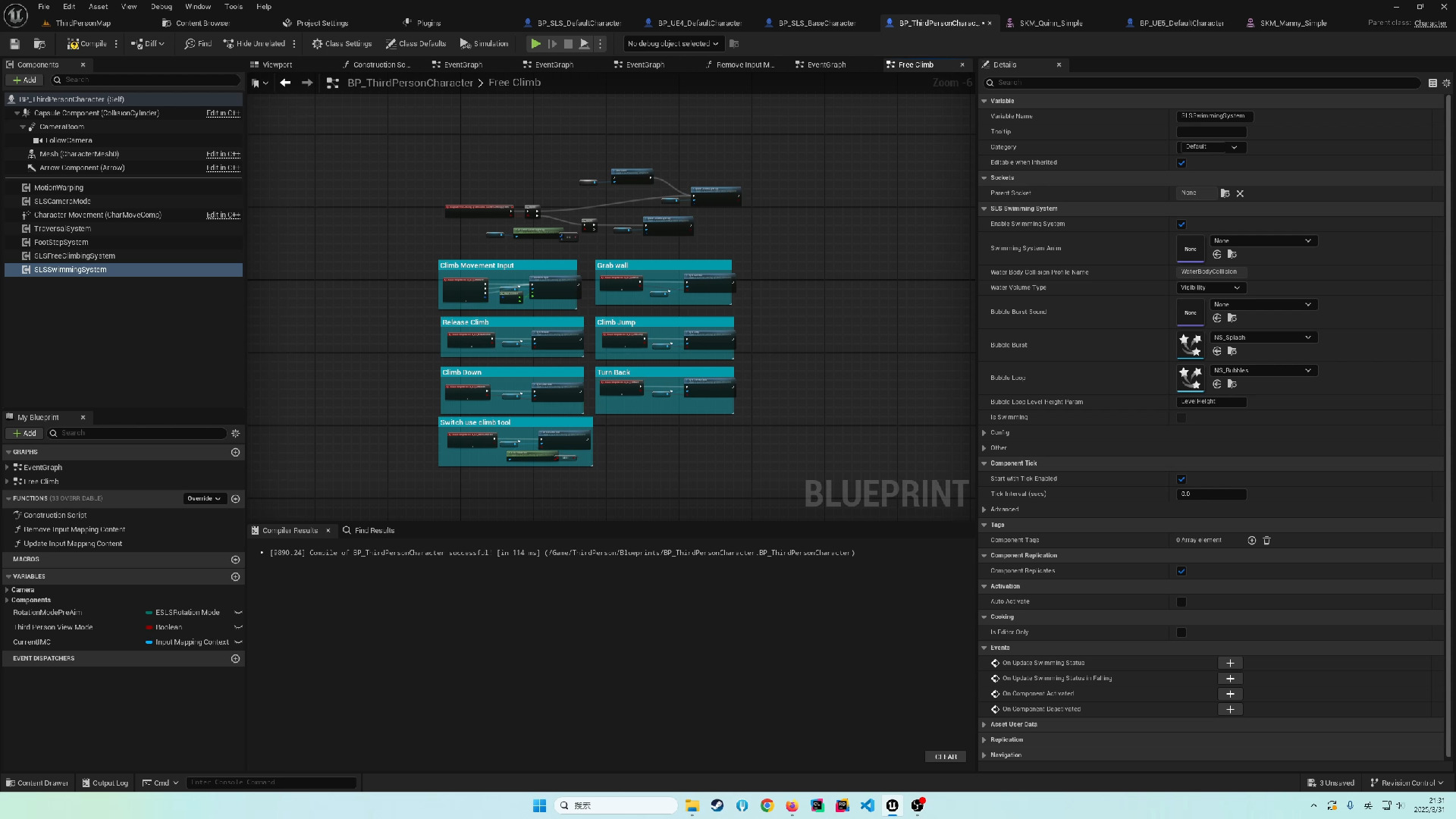
Task: Toggle Auto Activate checkbox
Action: click(x=1181, y=602)
